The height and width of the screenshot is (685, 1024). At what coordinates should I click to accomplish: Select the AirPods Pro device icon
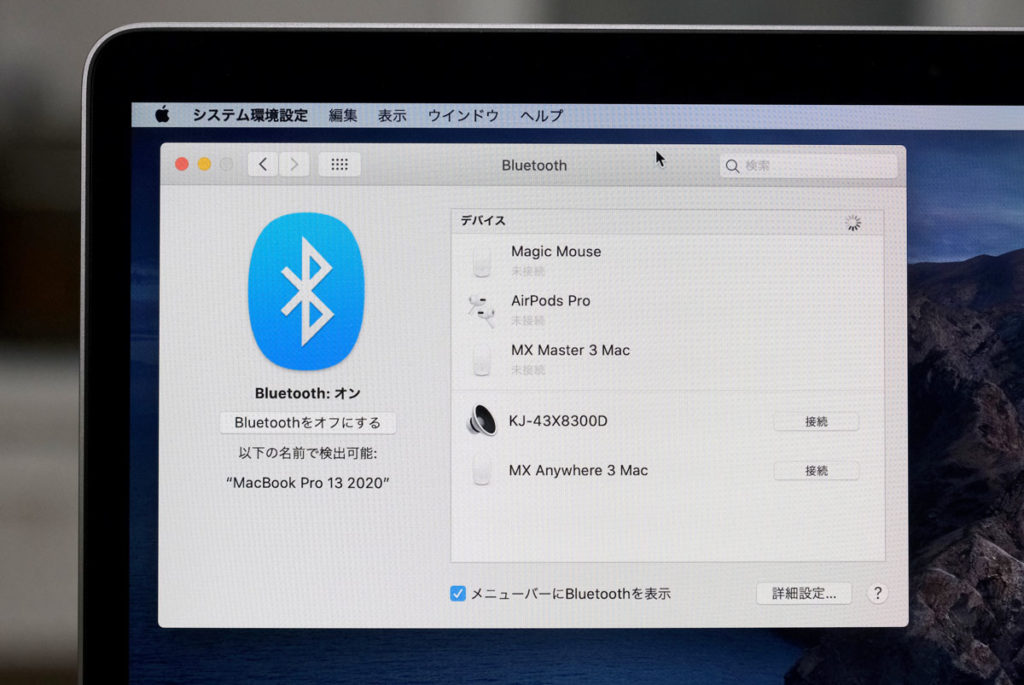[x=482, y=310]
